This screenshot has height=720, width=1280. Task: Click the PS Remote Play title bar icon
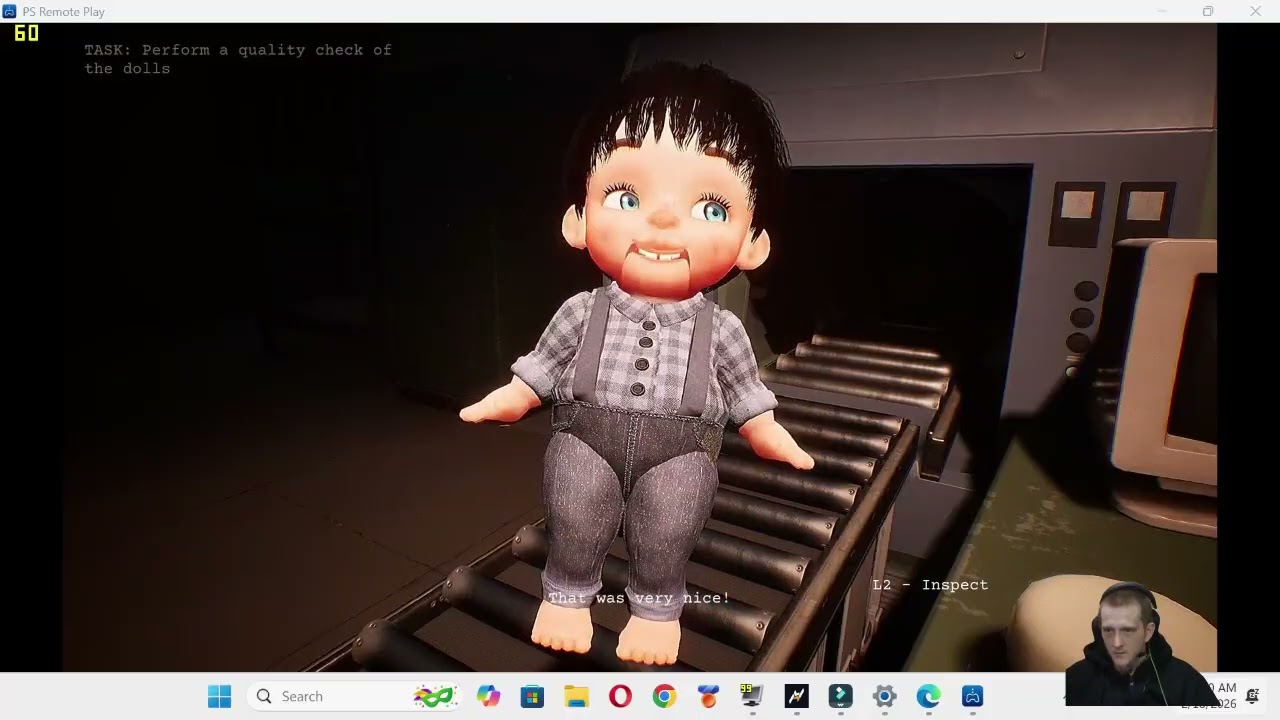click(10, 11)
